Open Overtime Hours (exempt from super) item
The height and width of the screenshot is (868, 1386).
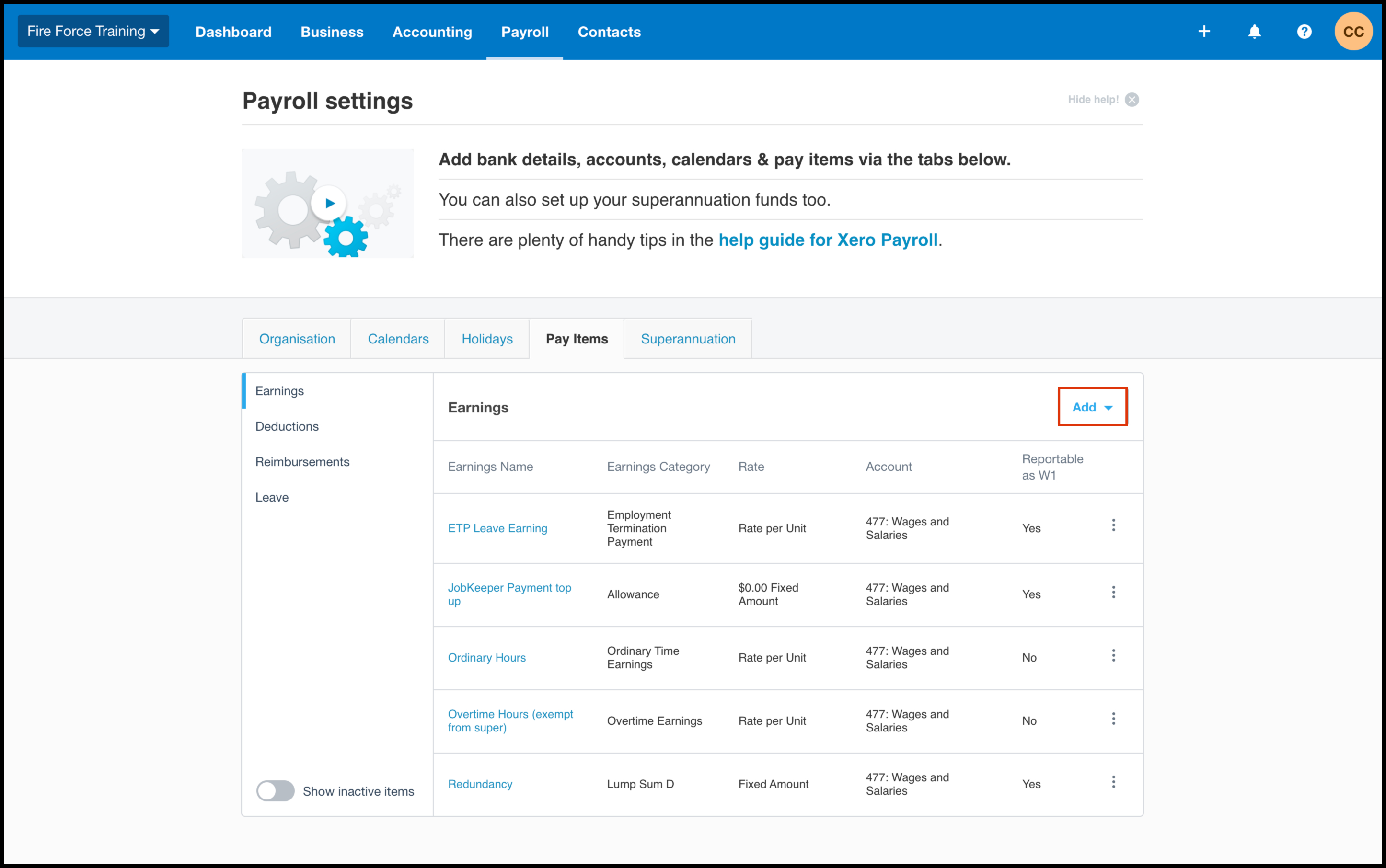tap(510, 720)
